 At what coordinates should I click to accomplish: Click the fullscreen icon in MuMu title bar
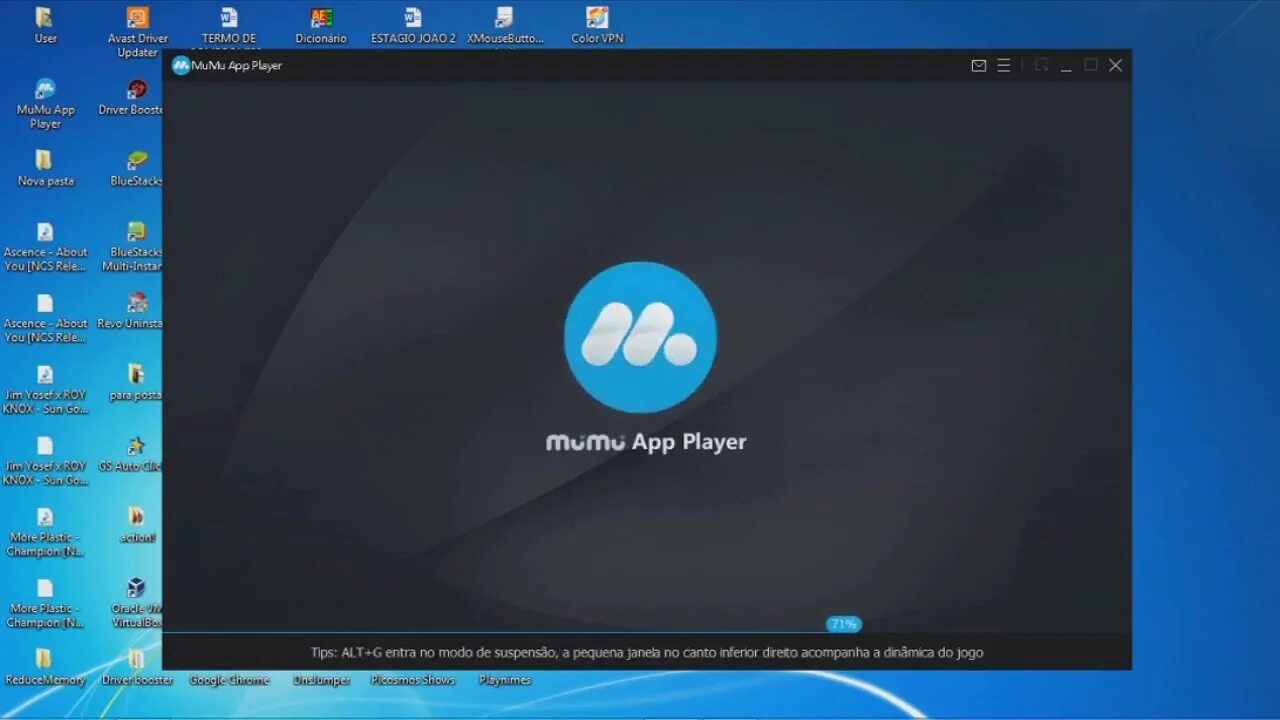[x=1041, y=65]
